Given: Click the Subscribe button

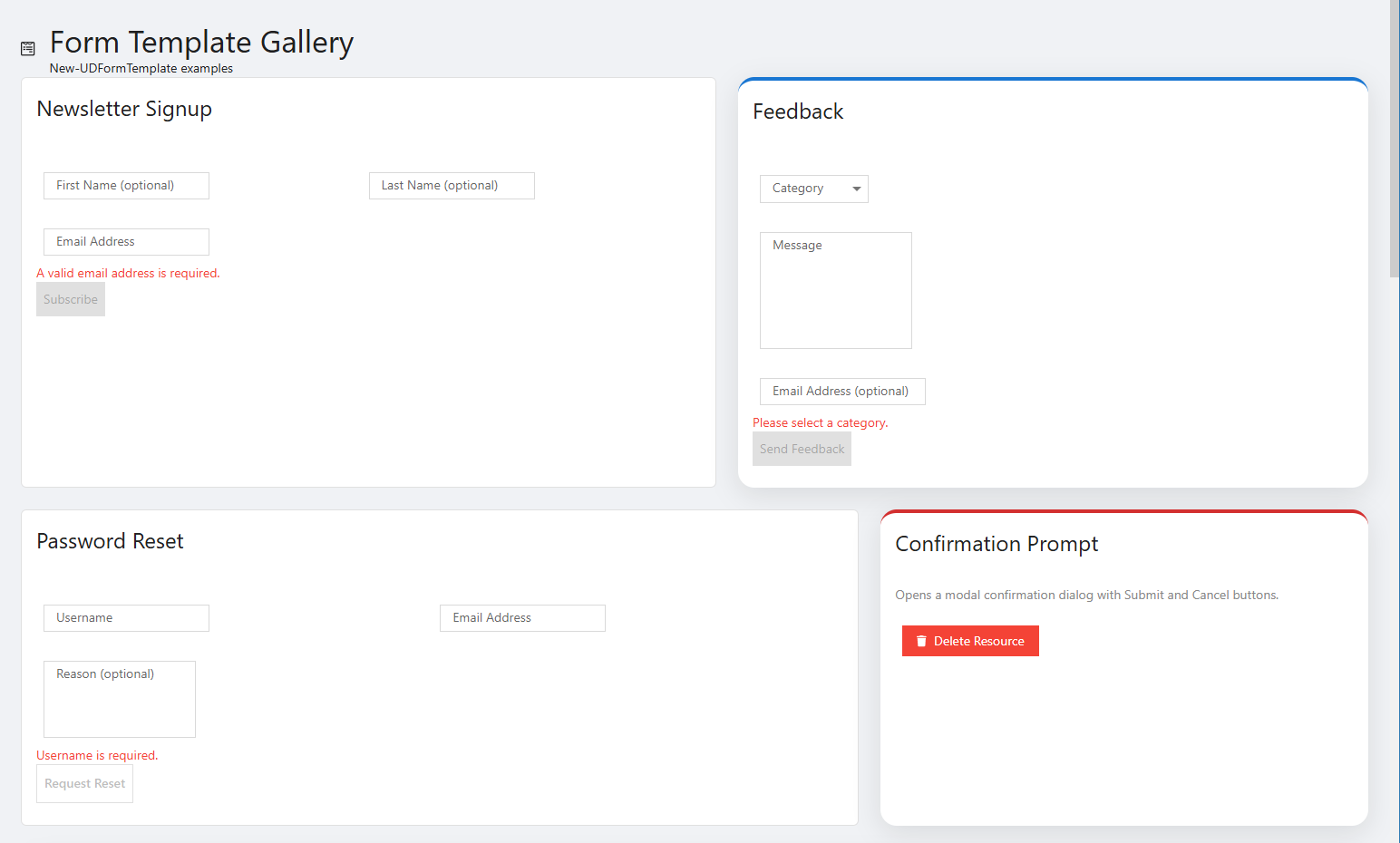Looking at the screenshot, I should tap(71, 299).
